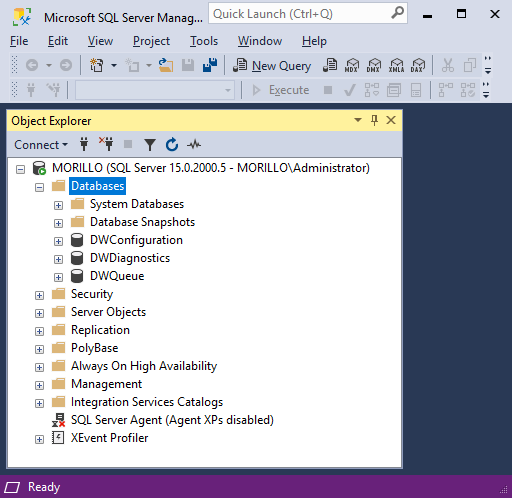Click the Save All disks icon
This screenshot has width=512, height=498.
[210, 65]
